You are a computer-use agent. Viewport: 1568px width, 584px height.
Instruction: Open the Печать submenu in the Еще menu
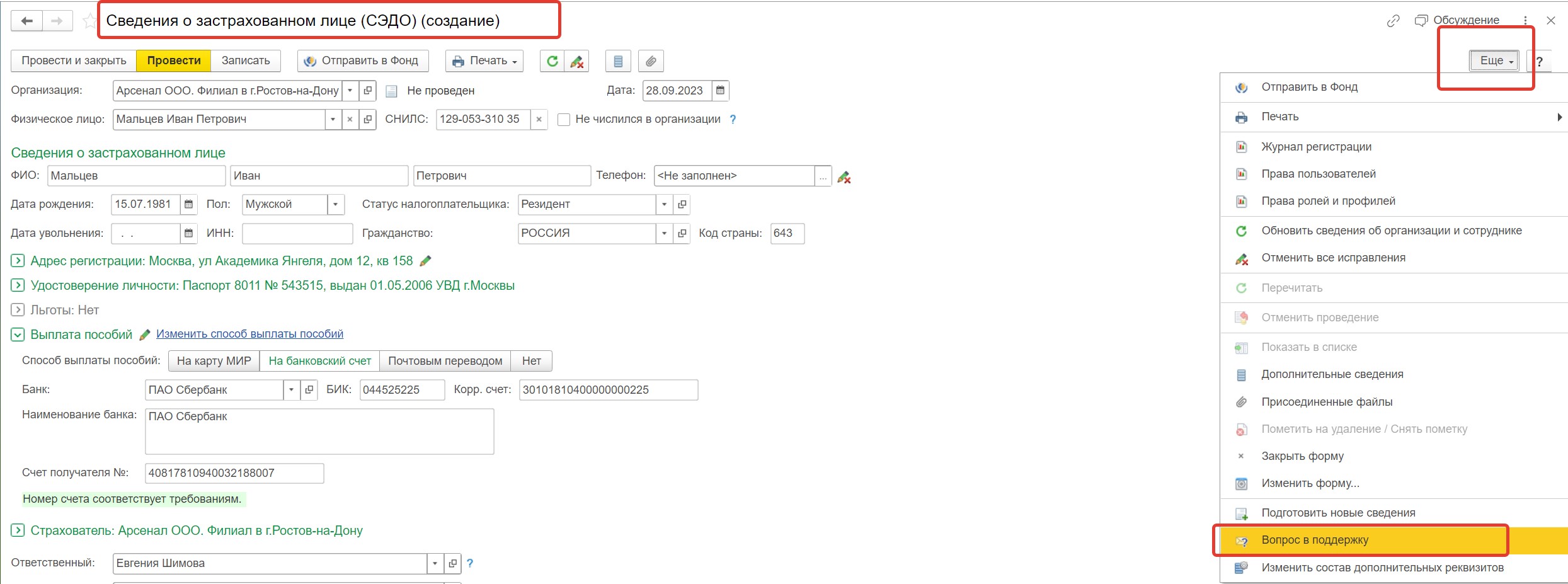point(1393,117)
